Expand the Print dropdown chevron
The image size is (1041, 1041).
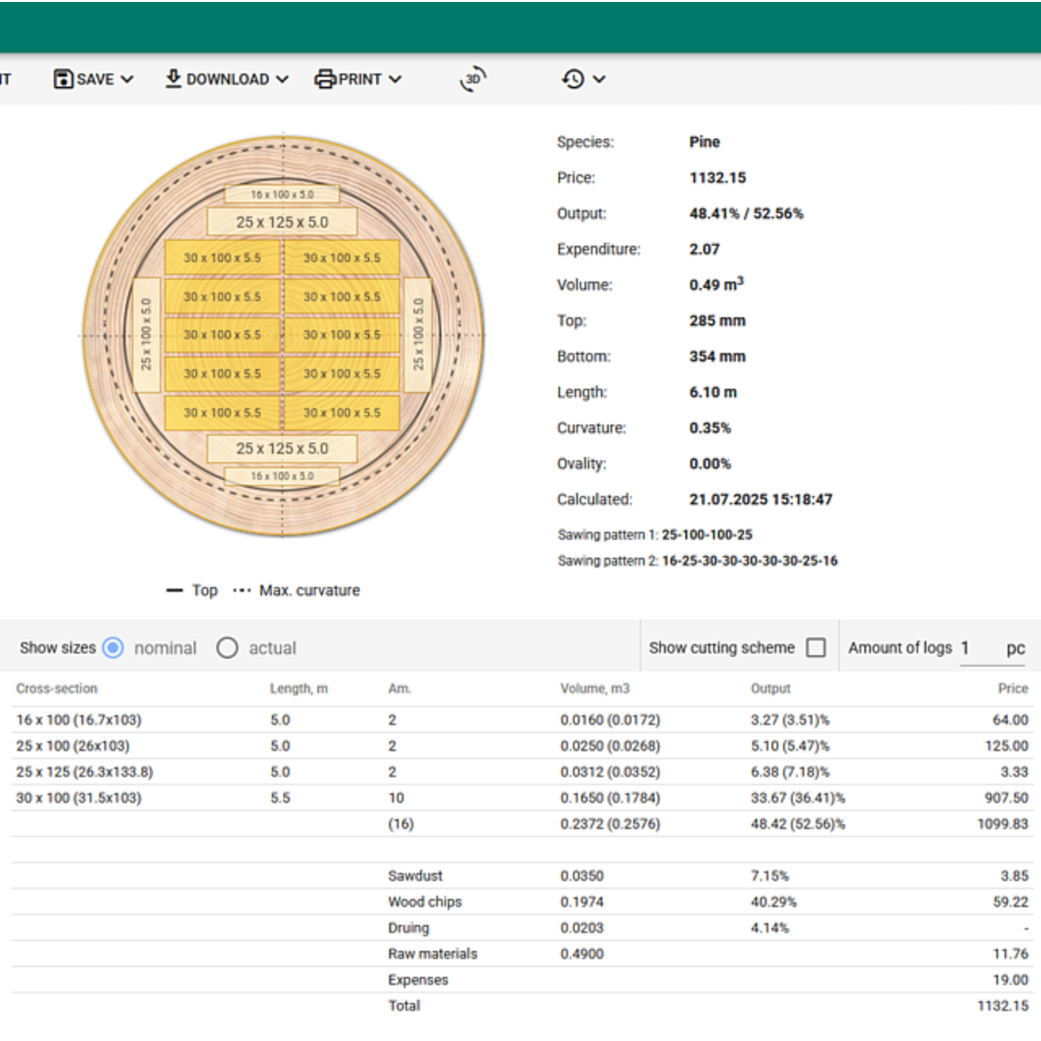[395, 79]
